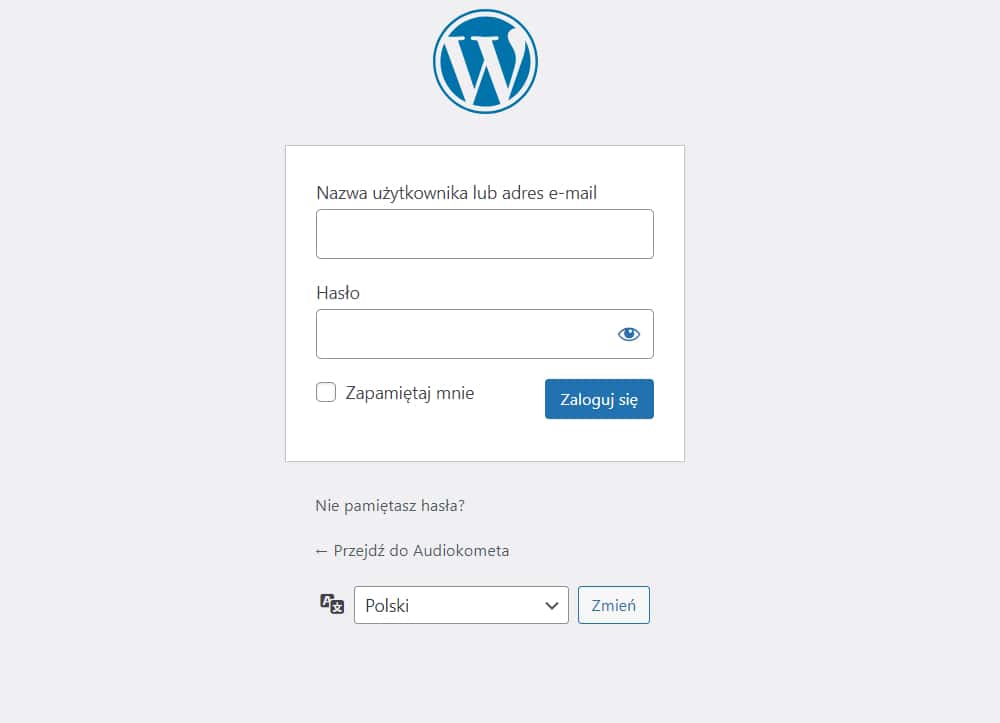Click the WordPress logo at the top
Screen dimensions: 1000x723
(x=485, y=61)
